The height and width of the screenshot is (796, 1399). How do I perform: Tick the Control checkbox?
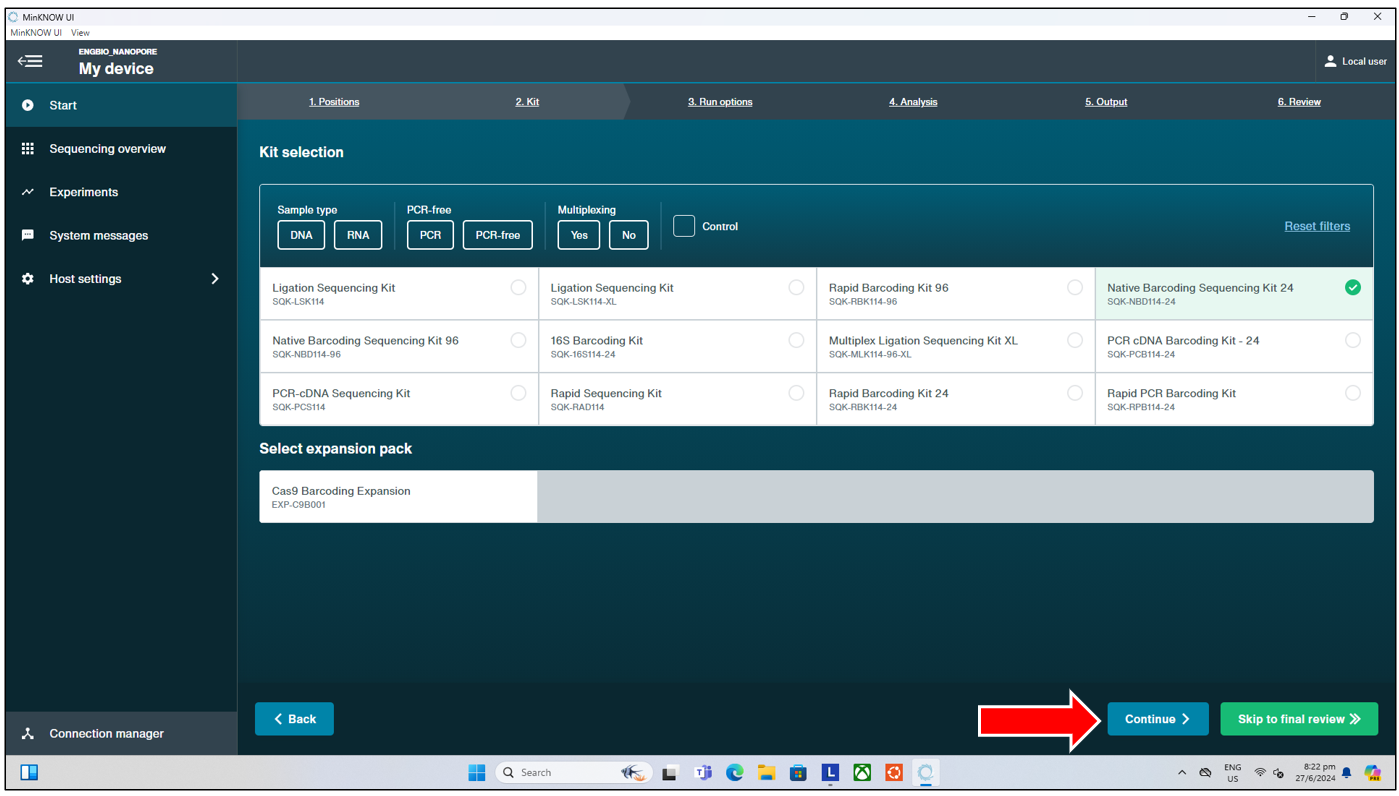(684, 226)
